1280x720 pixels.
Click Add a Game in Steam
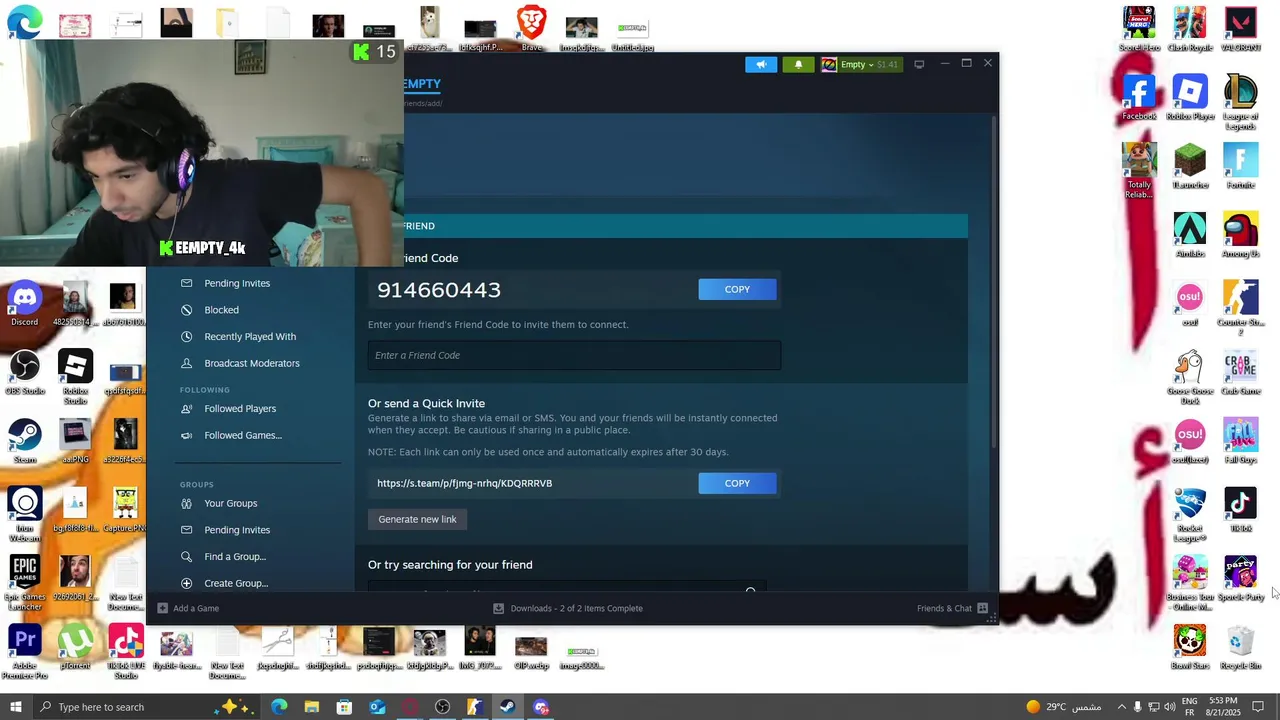coord(188,608)
